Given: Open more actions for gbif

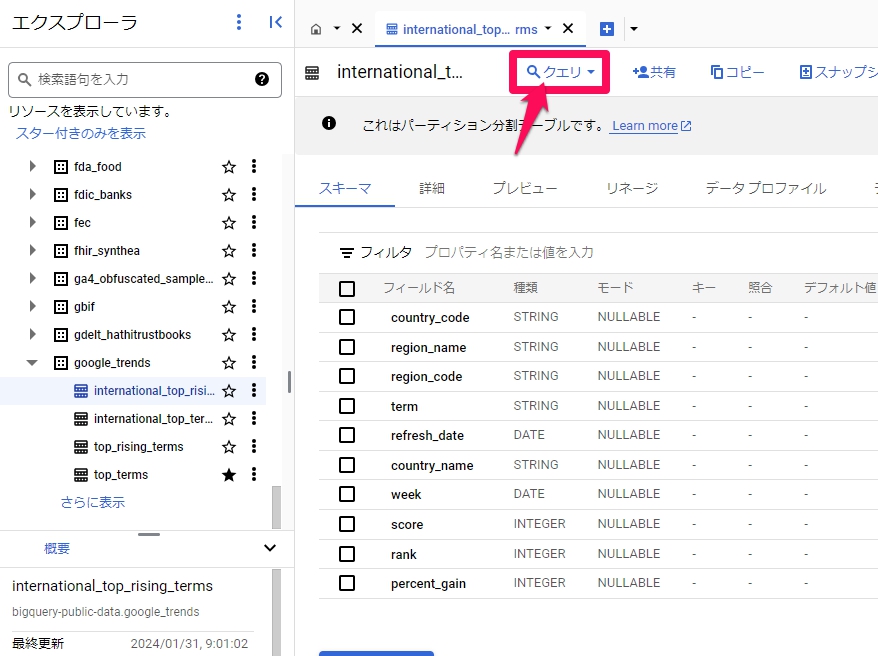Looking at the screenshot, I should click(254, 306).
